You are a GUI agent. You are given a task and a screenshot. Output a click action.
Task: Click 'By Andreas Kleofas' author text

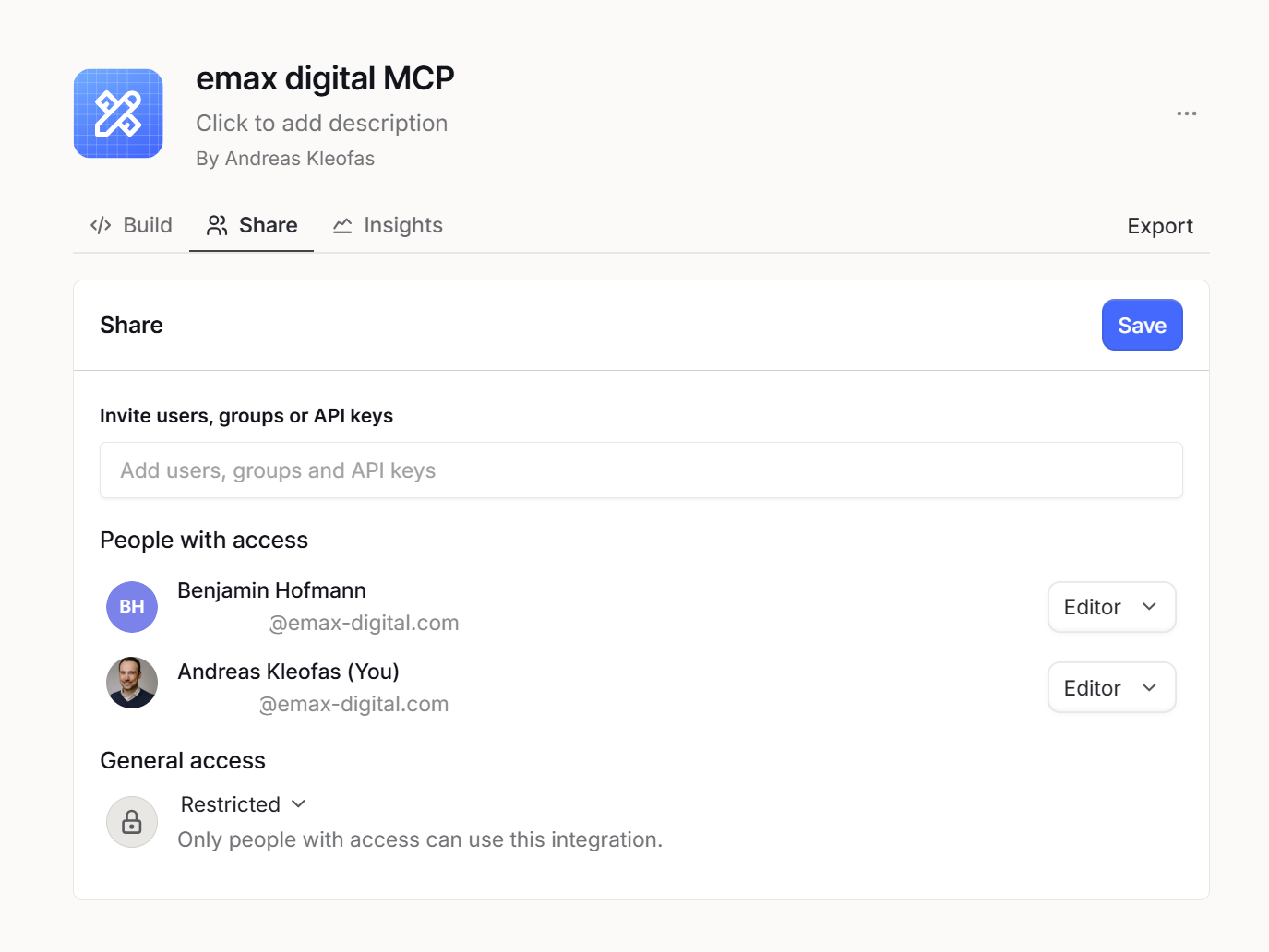285,159
